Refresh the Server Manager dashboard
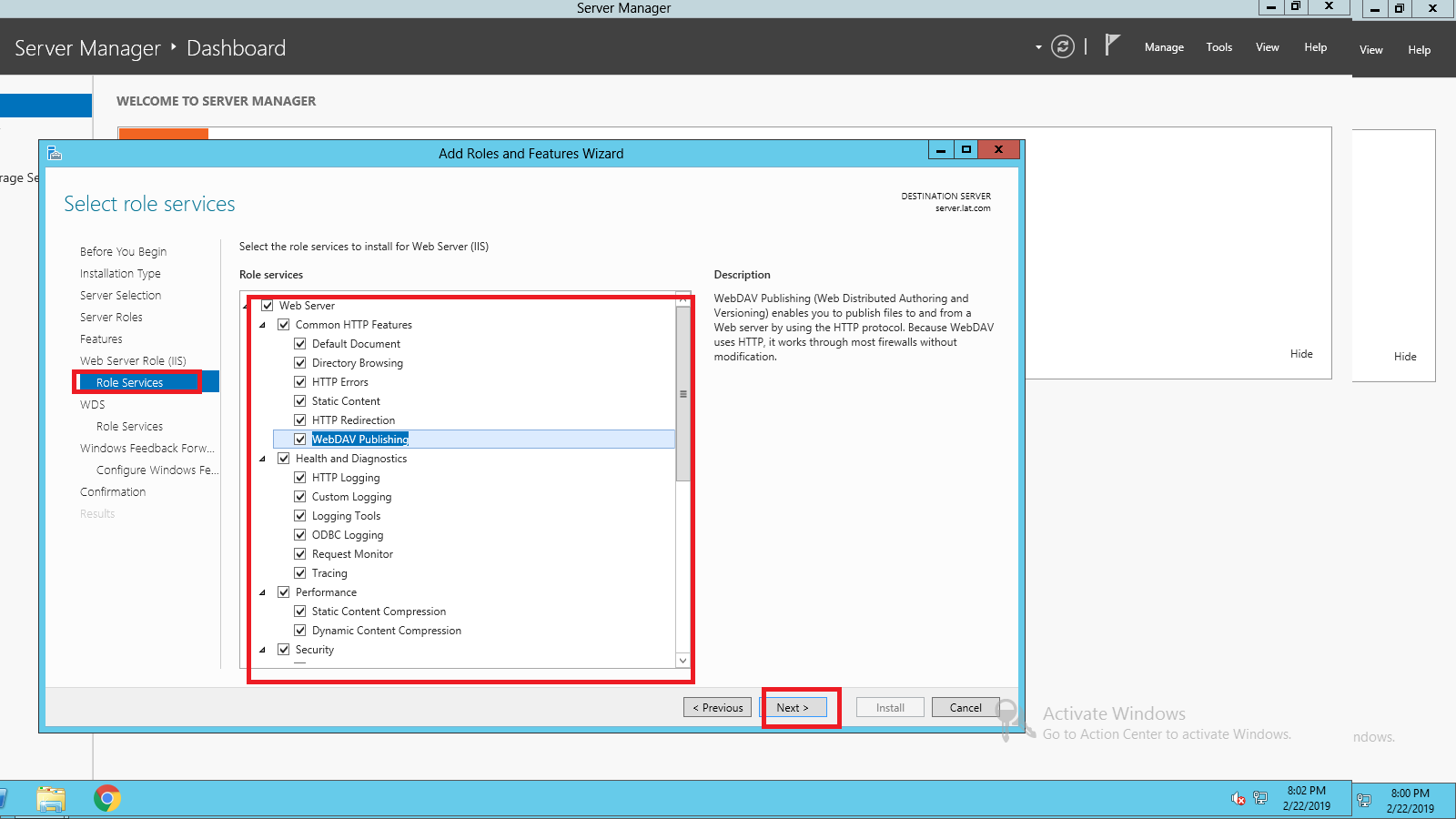This screenshot has height=819, width=1456. pos(1062,46)
